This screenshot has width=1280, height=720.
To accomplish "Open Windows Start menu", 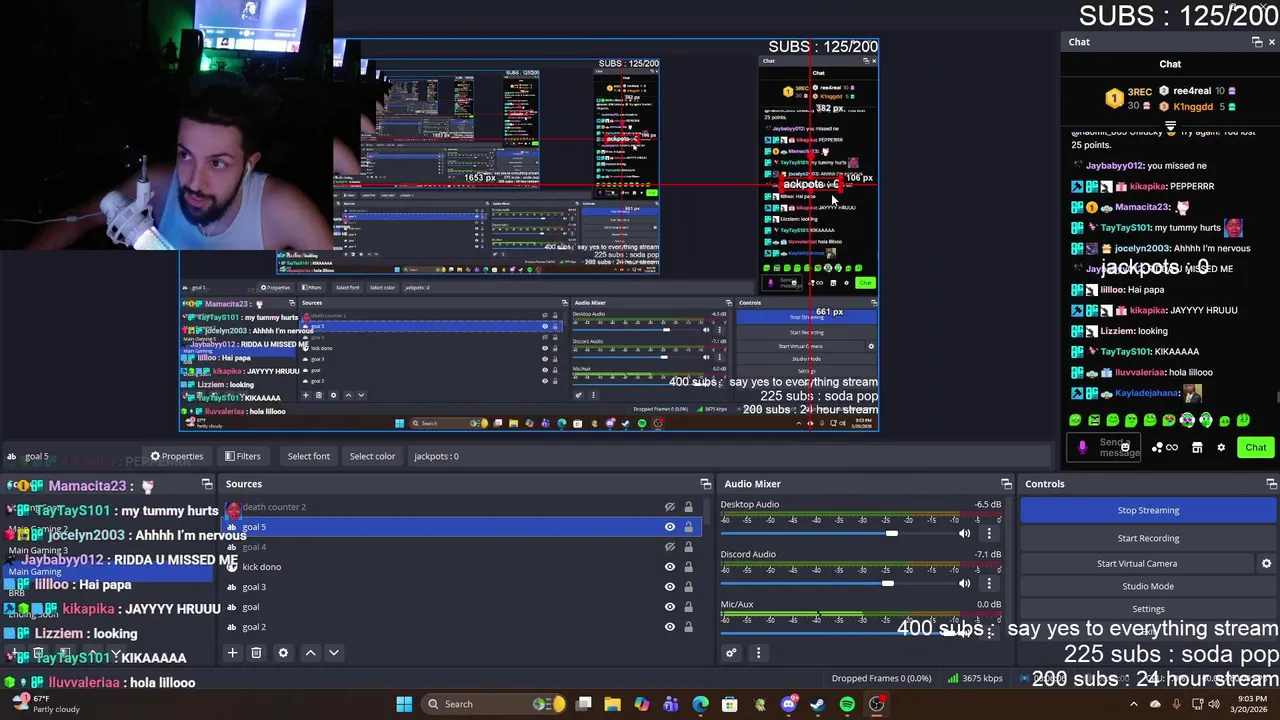I will [x=404, y=704].
